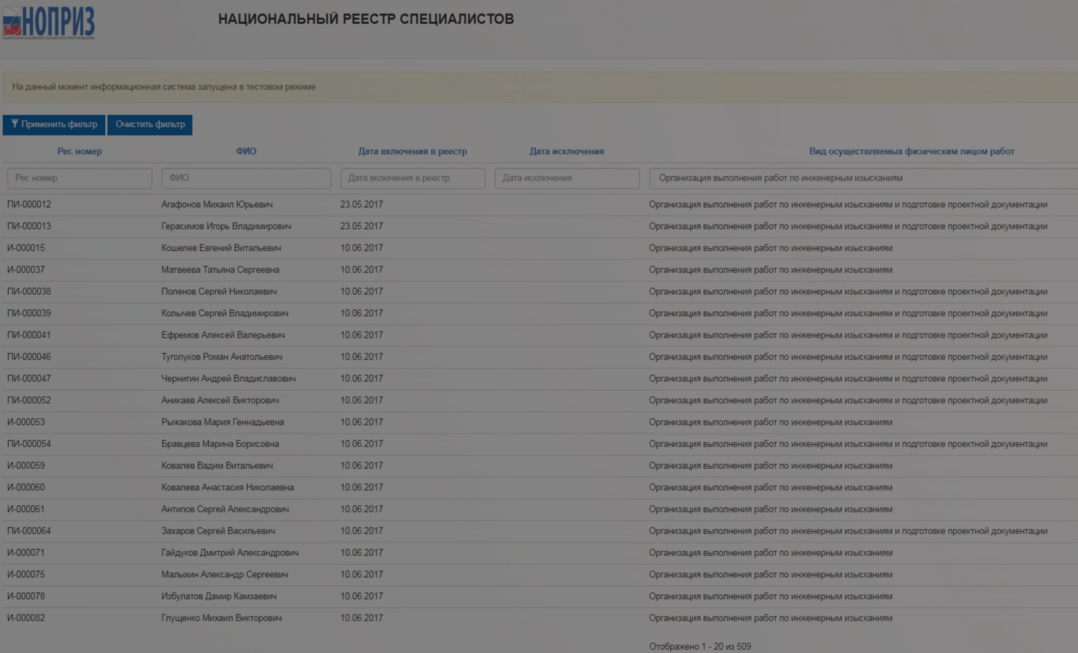Image resolution: width=1078 pixels, height=653 pixels.
Task: Select row of Герасимов Игорь Владимирович
Action: [x=226, y=227]
